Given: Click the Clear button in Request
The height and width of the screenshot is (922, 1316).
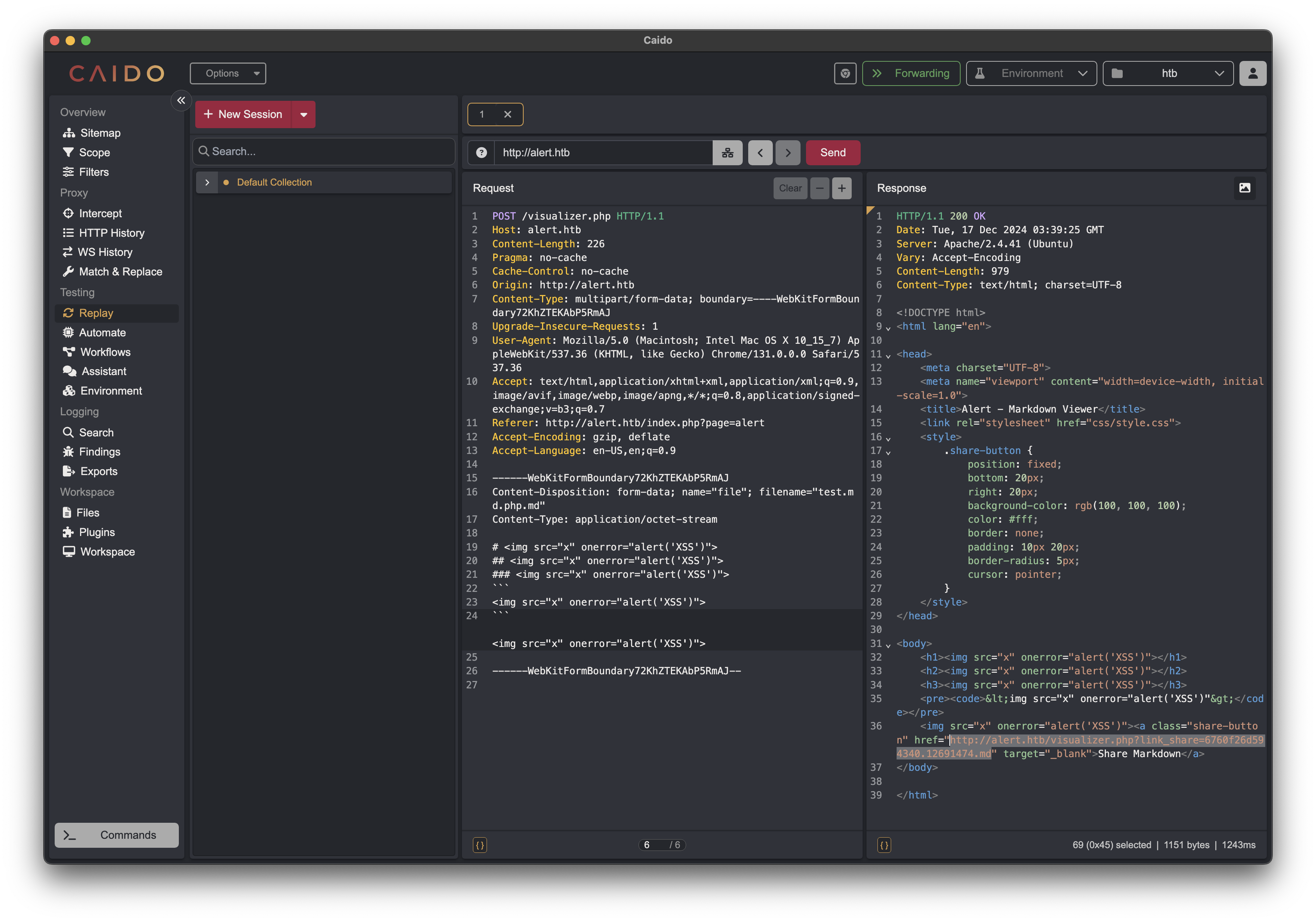Looking at the screenshot, I should 790,188.
